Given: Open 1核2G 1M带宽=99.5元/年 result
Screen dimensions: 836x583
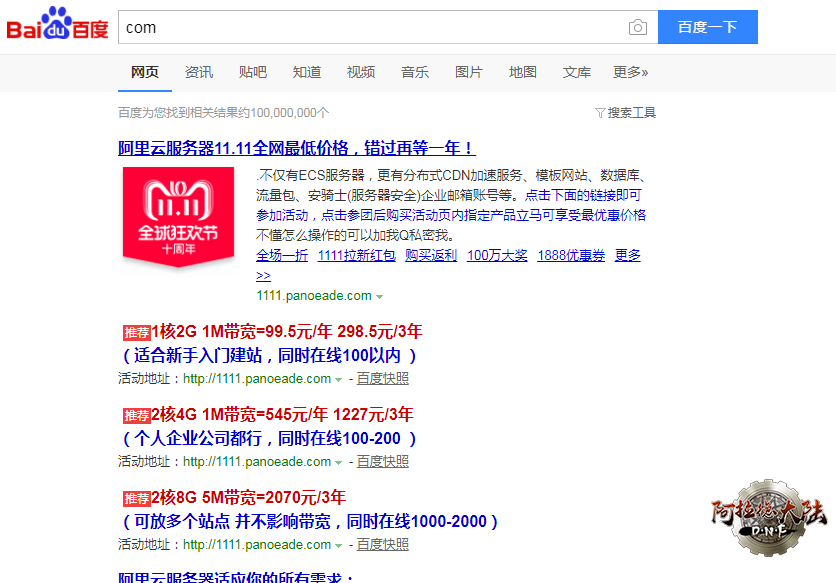Looking at the screenshot, I should (287, 332).
